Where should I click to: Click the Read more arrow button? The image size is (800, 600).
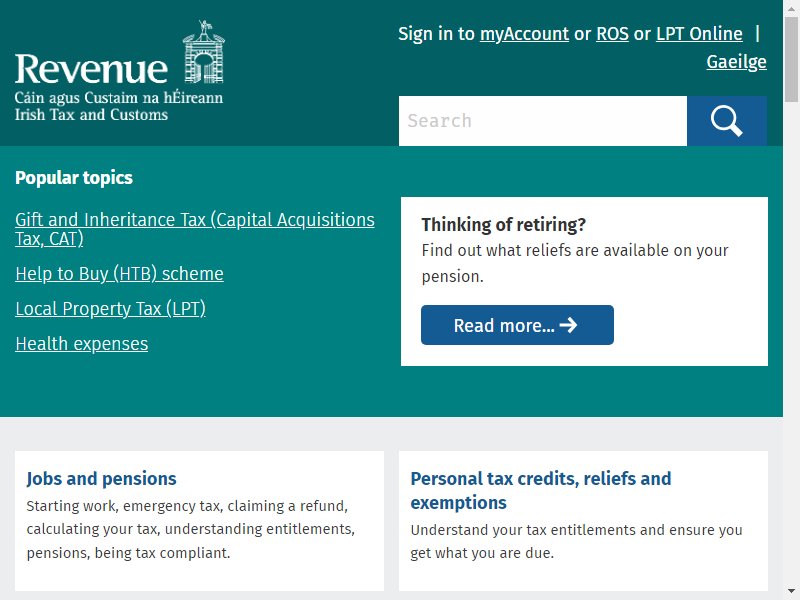[517, 325]
